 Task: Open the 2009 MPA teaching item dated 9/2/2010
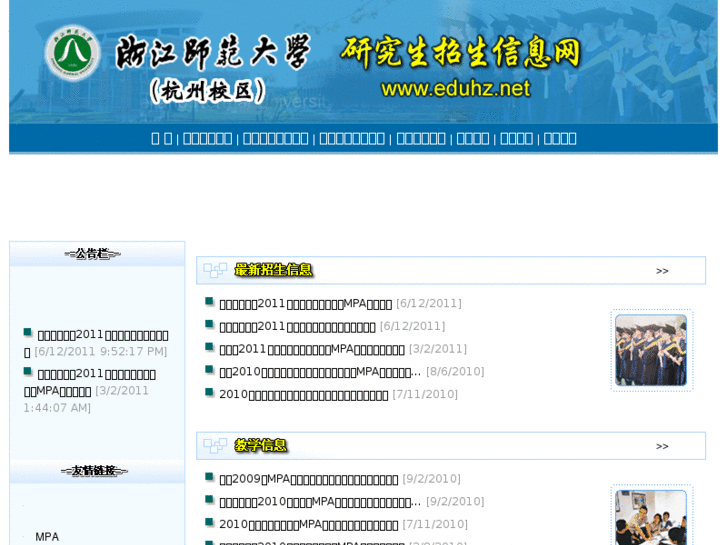[x=308, y=479]
